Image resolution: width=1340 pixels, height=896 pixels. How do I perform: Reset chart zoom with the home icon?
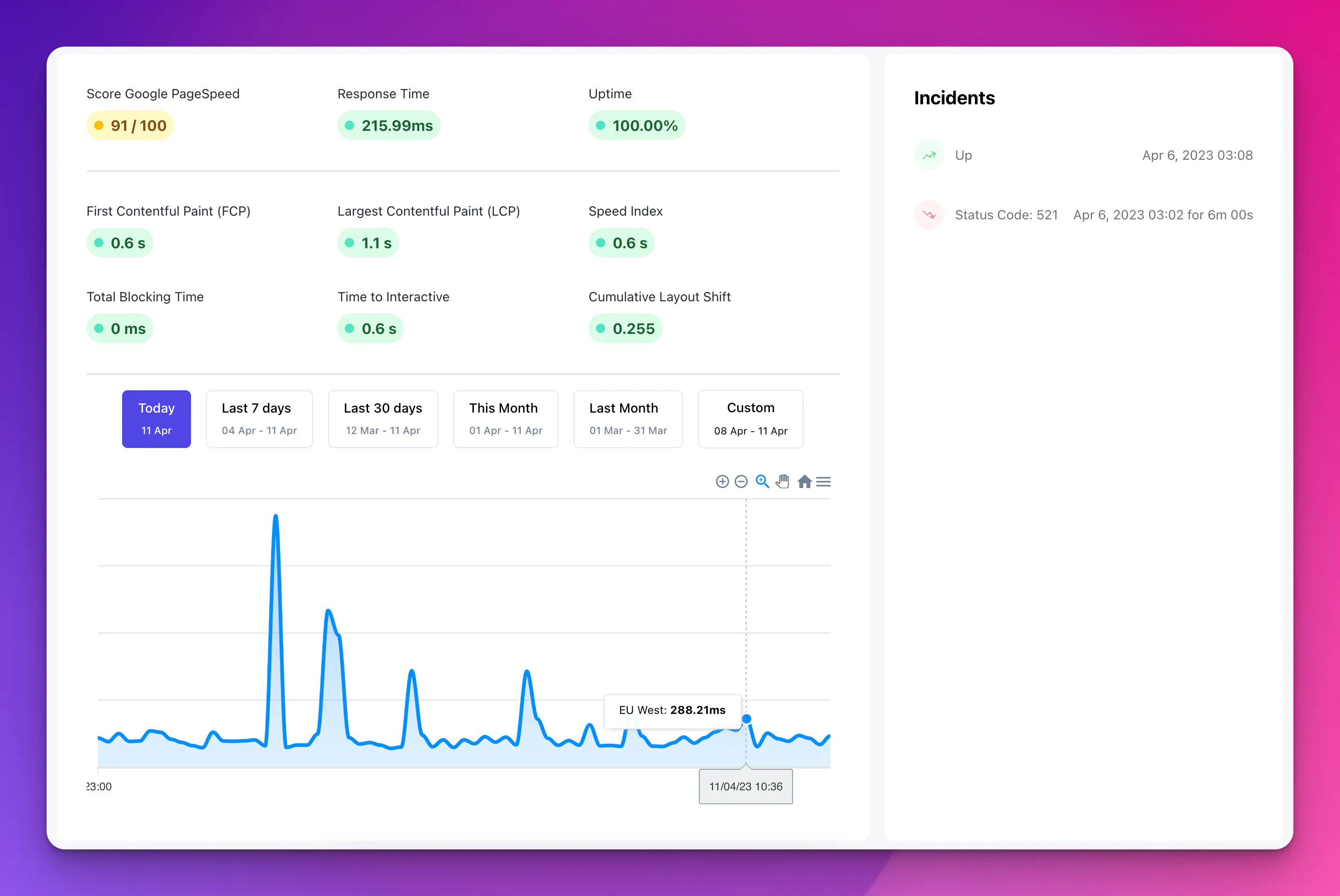coord(804,482)
